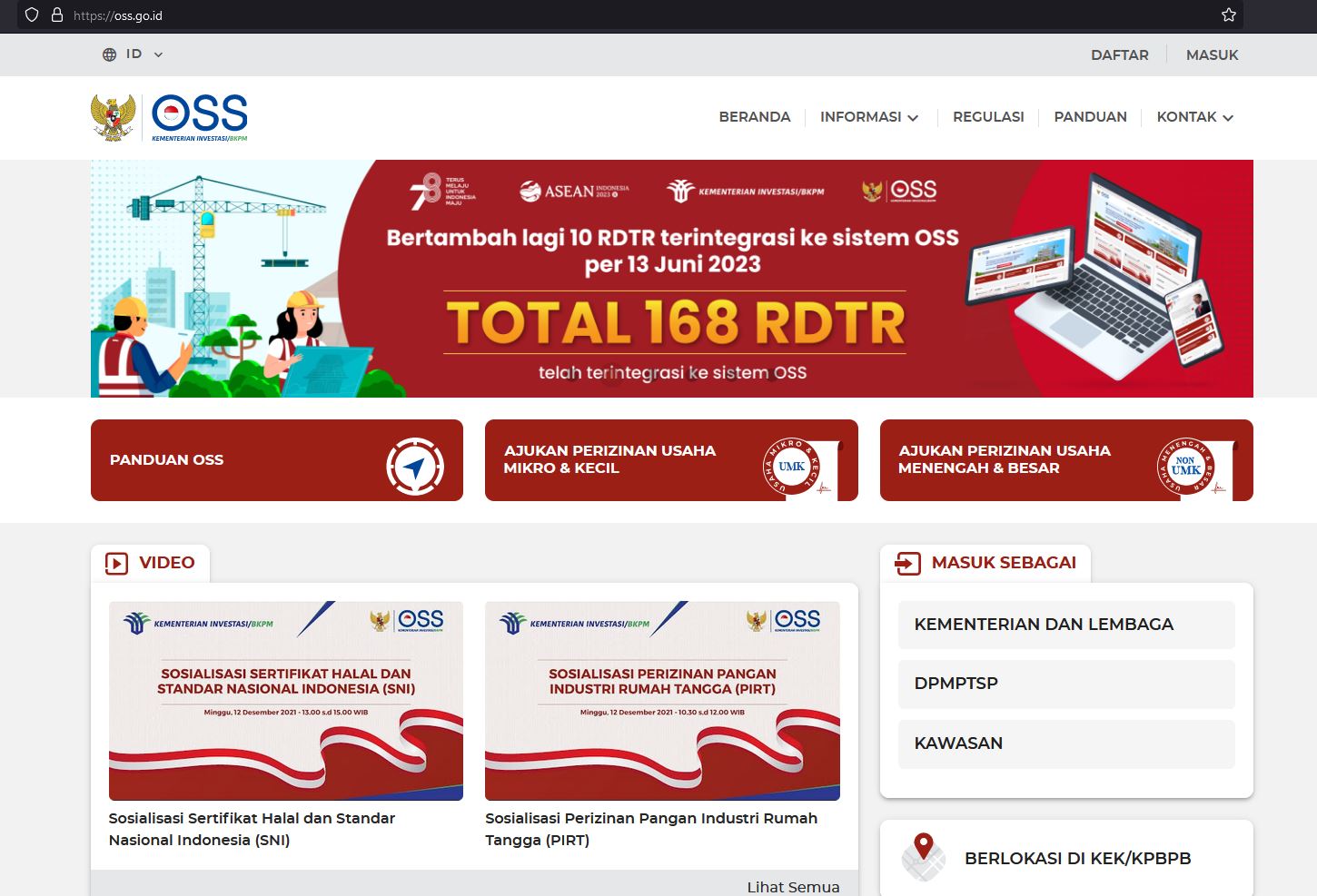Click the Total 168 RDTR banner
Viewport: 1317px width, 896px height.
click(x=672, y=279)
